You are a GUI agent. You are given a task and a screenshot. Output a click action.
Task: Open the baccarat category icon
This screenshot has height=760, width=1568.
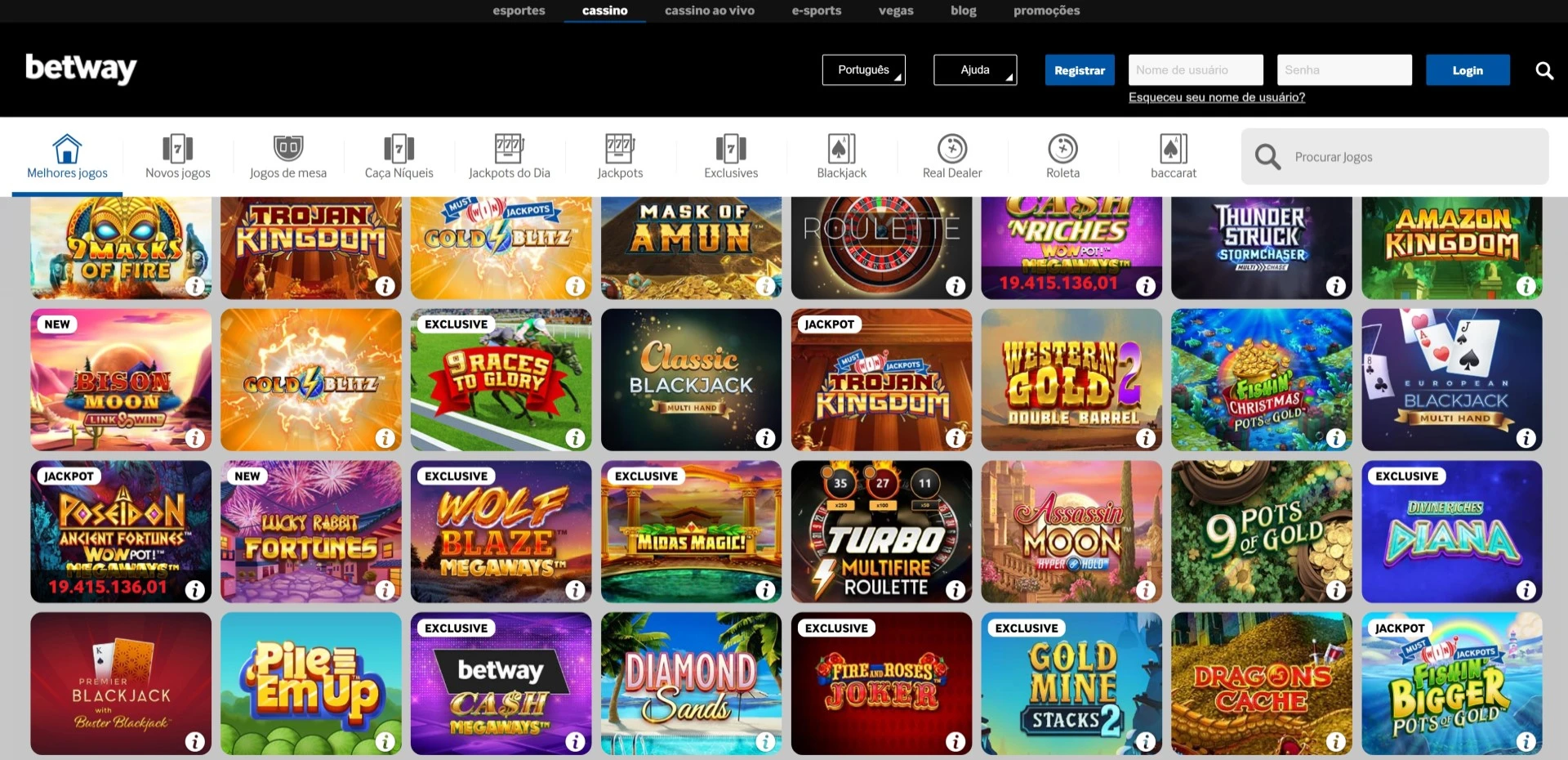1174,149
